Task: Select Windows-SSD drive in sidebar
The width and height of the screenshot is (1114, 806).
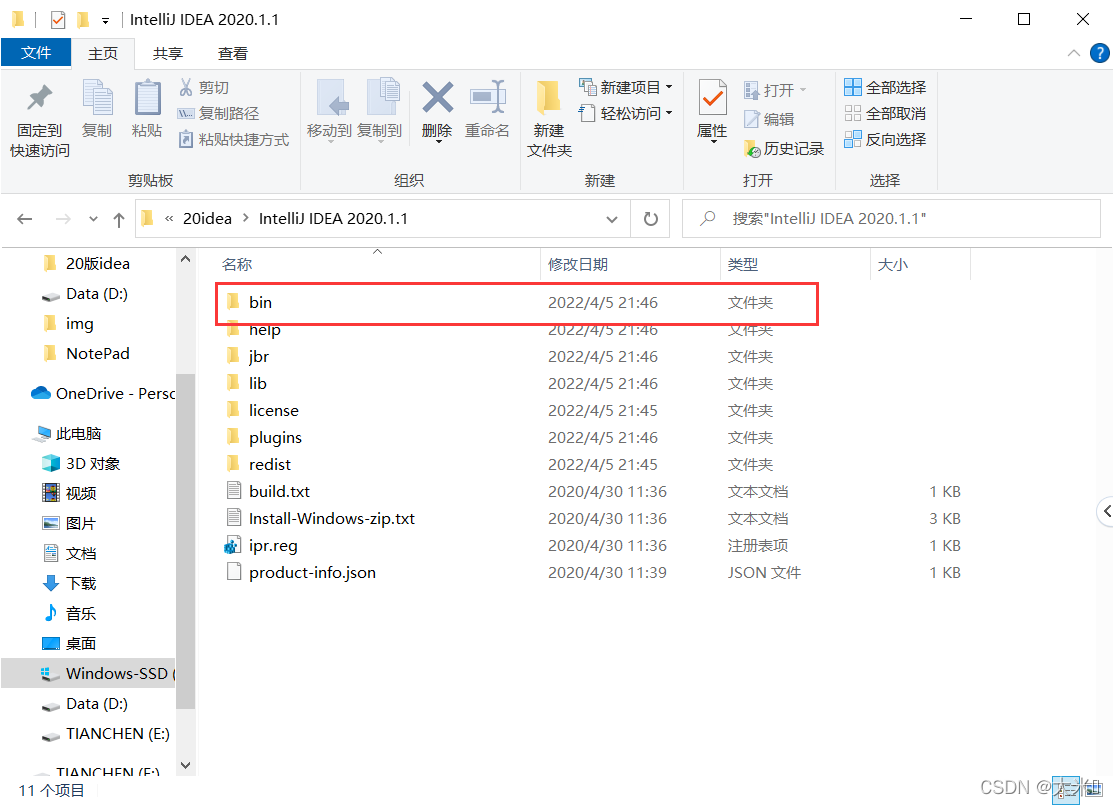Action: pyautogui.click(x=88, y=674)
